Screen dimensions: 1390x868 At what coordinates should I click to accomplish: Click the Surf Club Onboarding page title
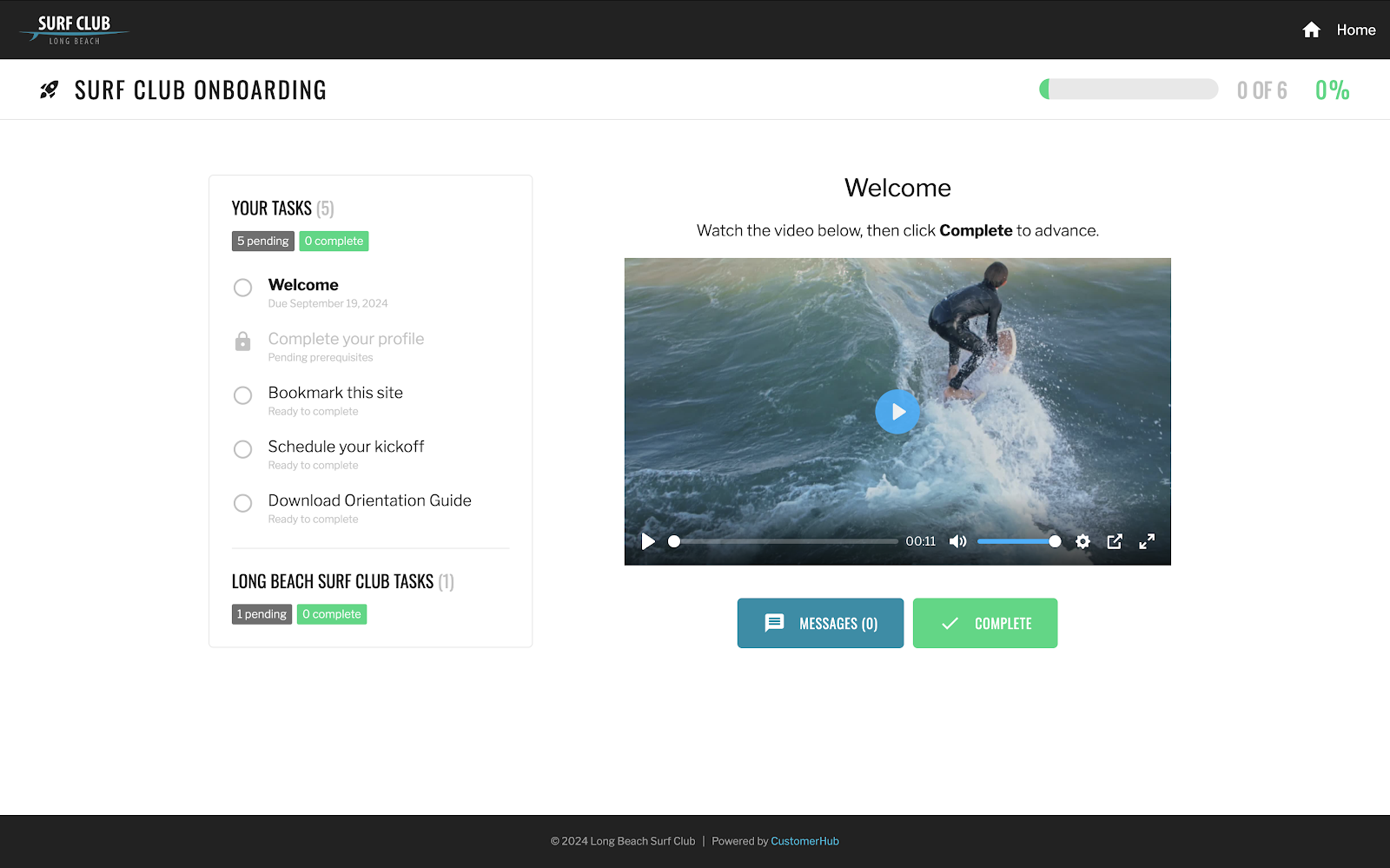[201, 90]
